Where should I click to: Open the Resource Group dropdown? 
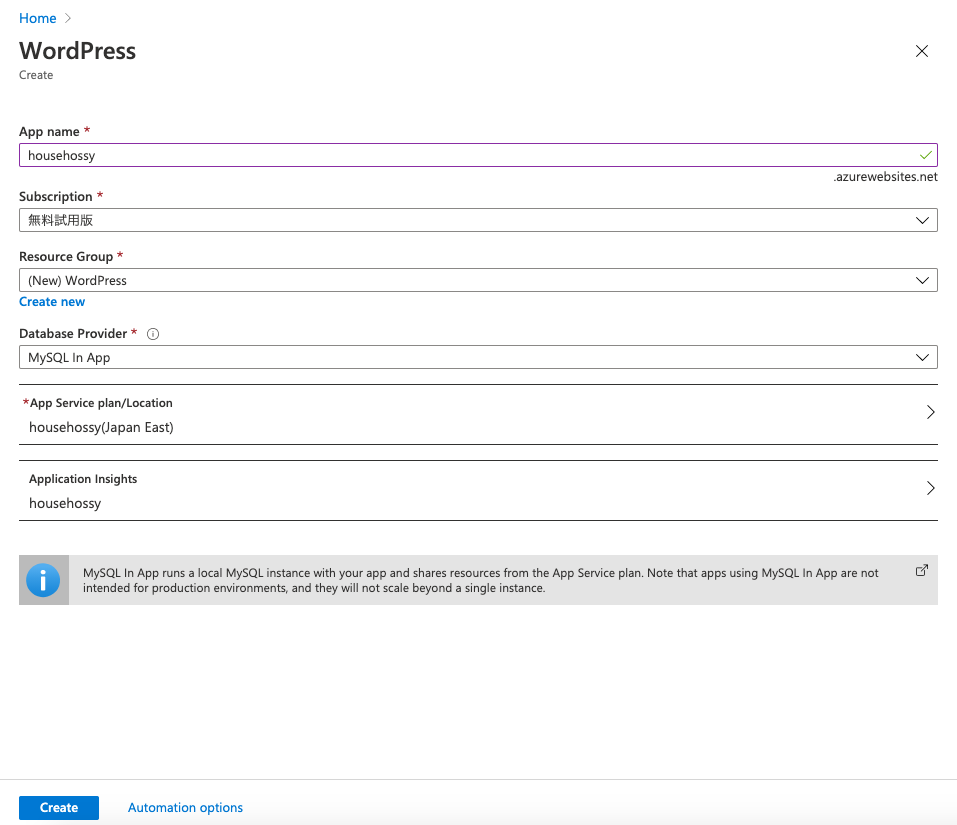(x=478, y=280)
